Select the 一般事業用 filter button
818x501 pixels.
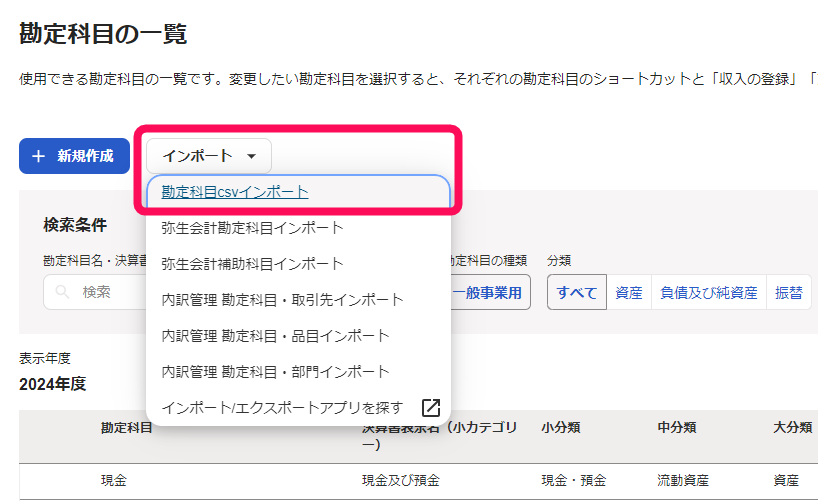click(488, 292)
